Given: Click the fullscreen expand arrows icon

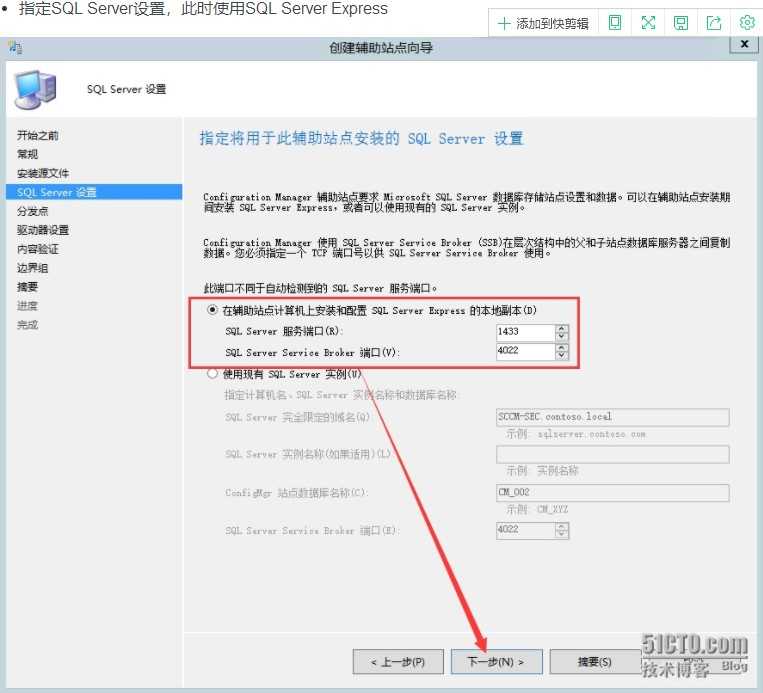Looking at the screenshot, I should 648,22.
